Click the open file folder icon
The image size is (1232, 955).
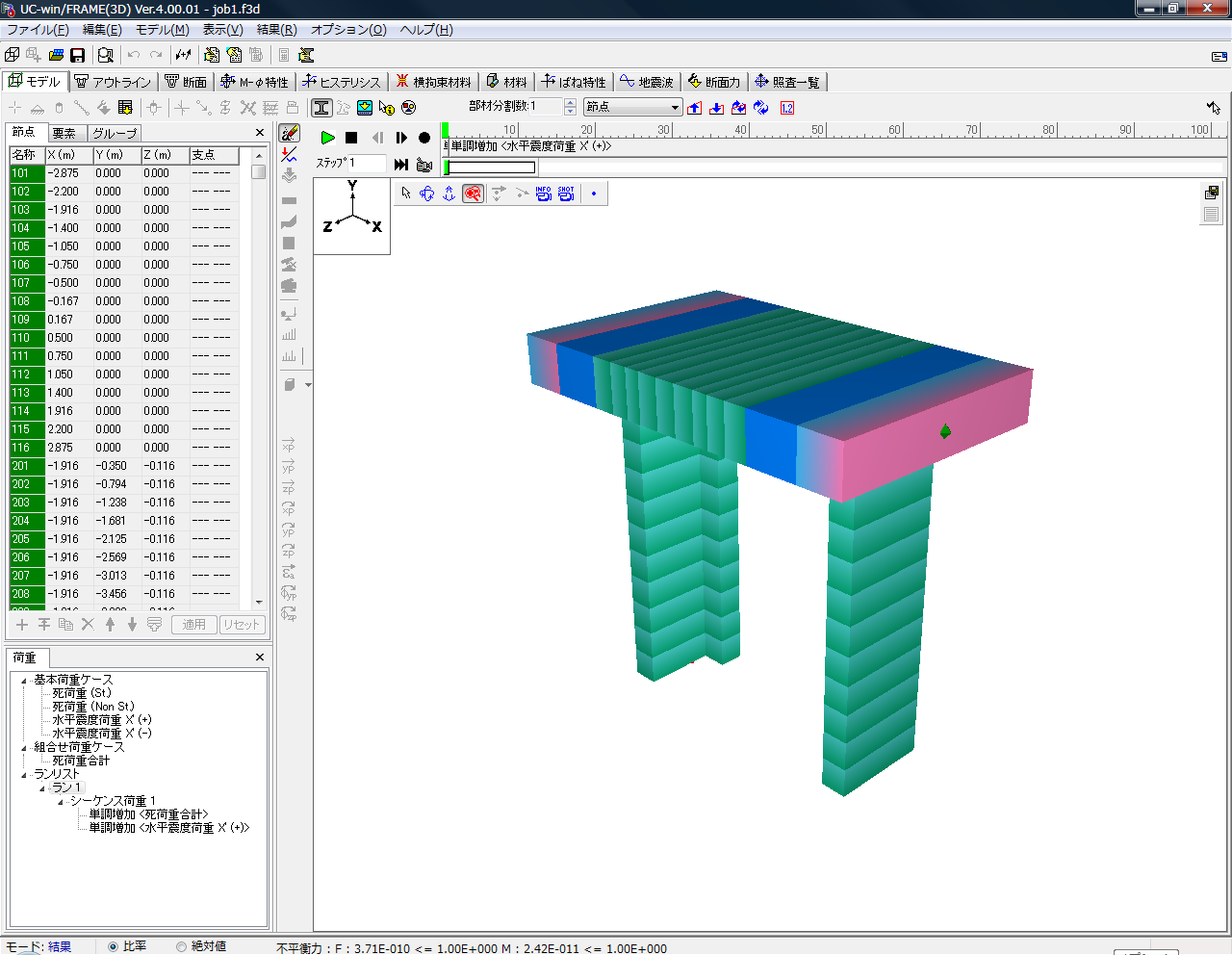57,56
